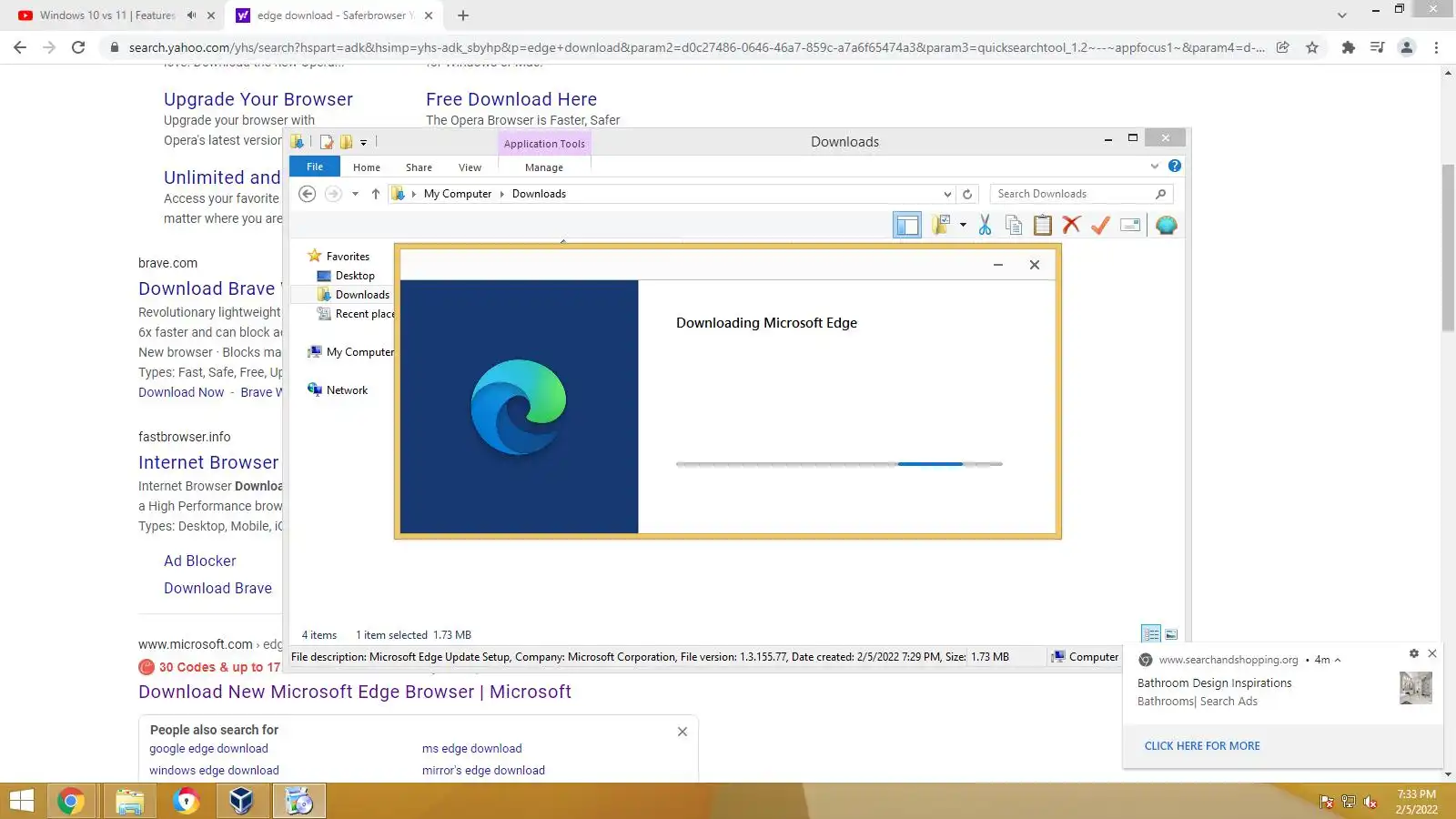Click the Application Tools contextual tab header
The width and height of the screenshot is (1456, 819).
(x=544, y=144)
